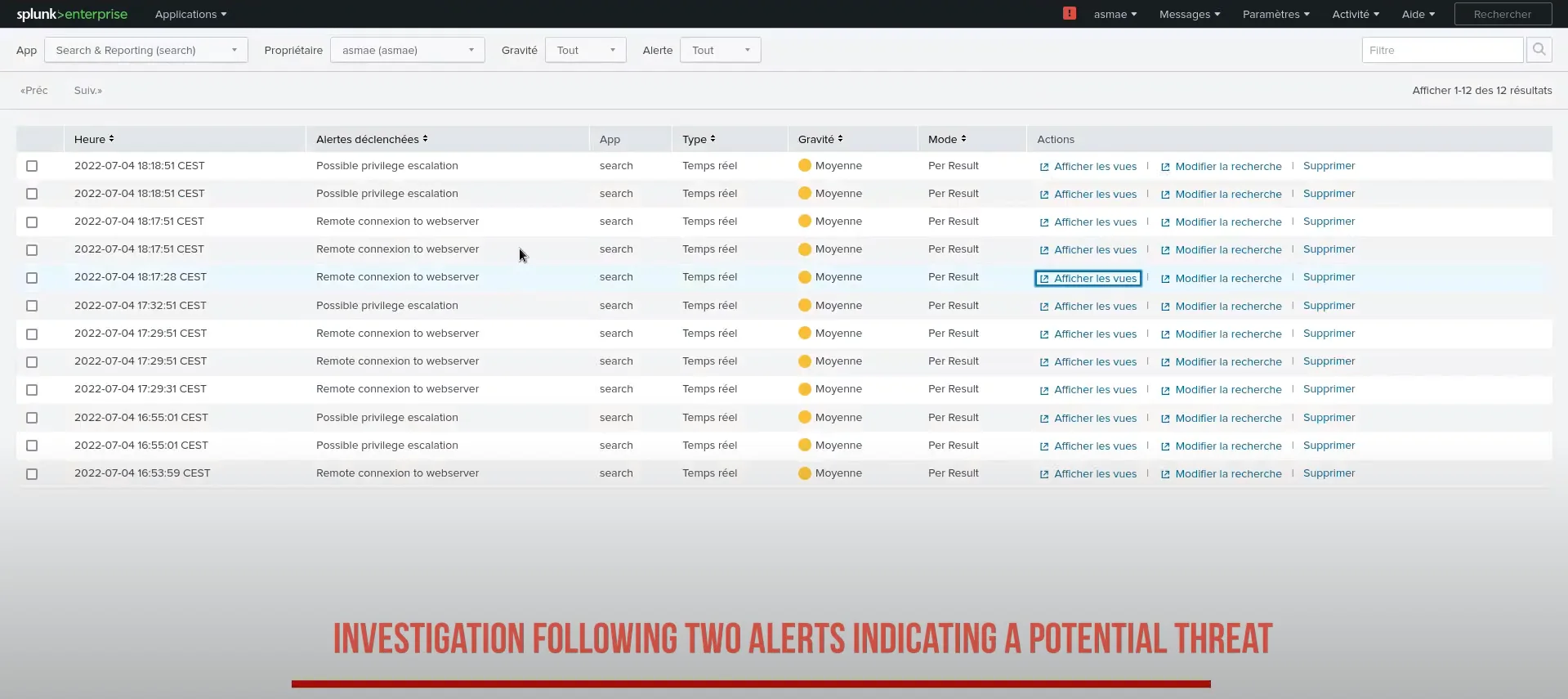
Task: Click Supprimer for the 17:32:51 alert
Action: pyautogui.click(x=1329, y=306)
